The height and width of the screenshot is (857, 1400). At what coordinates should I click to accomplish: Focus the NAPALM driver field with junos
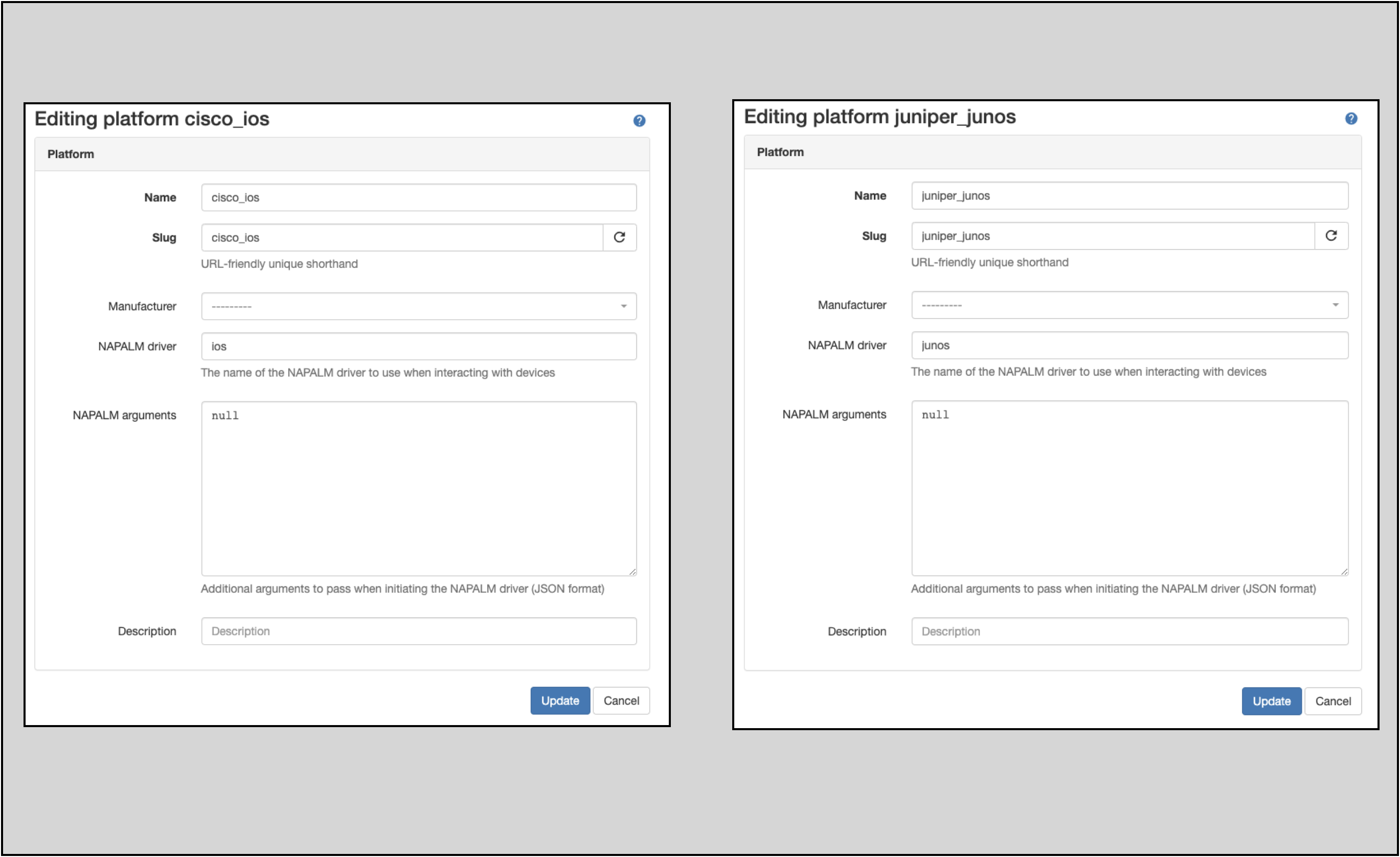point(1130,345)
